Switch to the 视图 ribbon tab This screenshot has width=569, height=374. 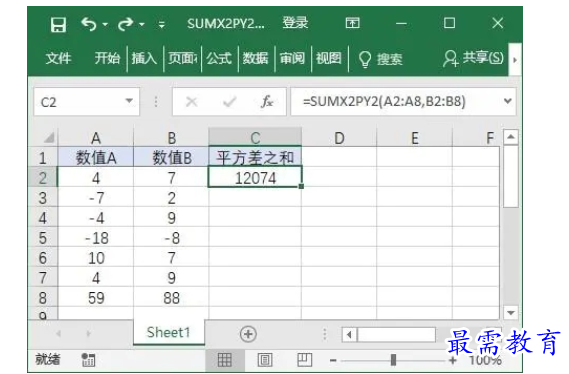(x=329, y=58)
